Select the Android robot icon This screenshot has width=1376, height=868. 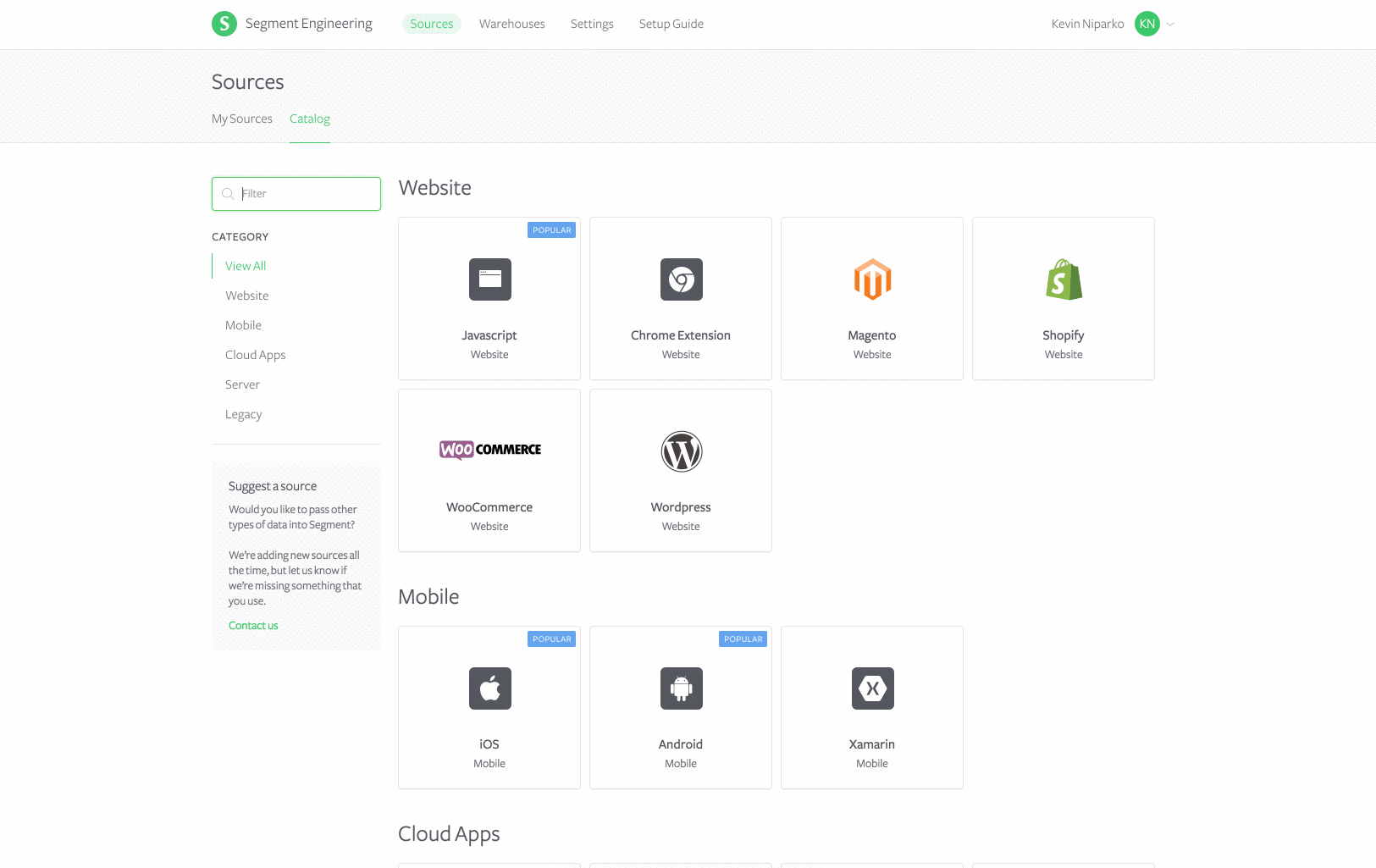682,688
